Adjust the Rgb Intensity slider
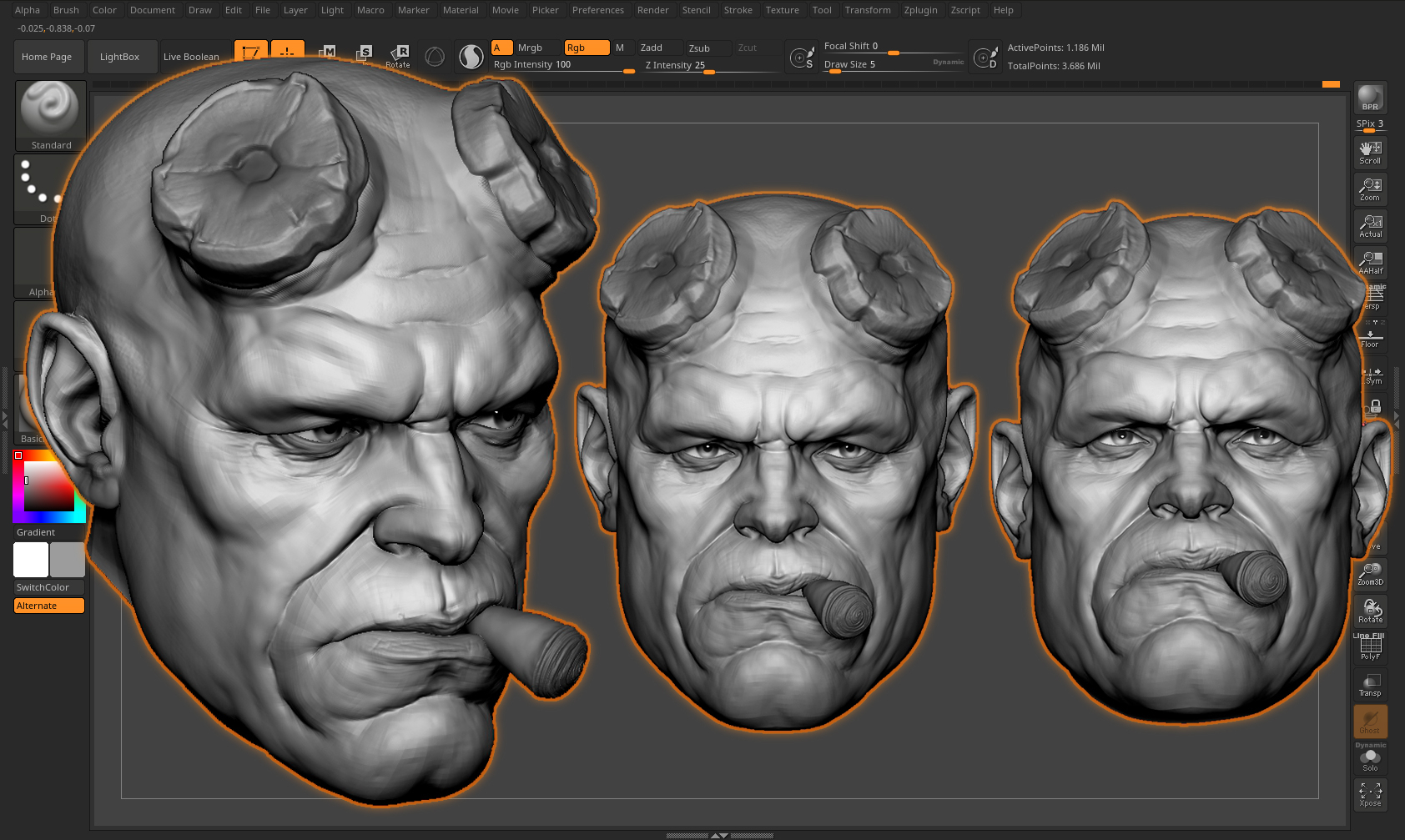Screen dimensions: 1405x840 563,65
